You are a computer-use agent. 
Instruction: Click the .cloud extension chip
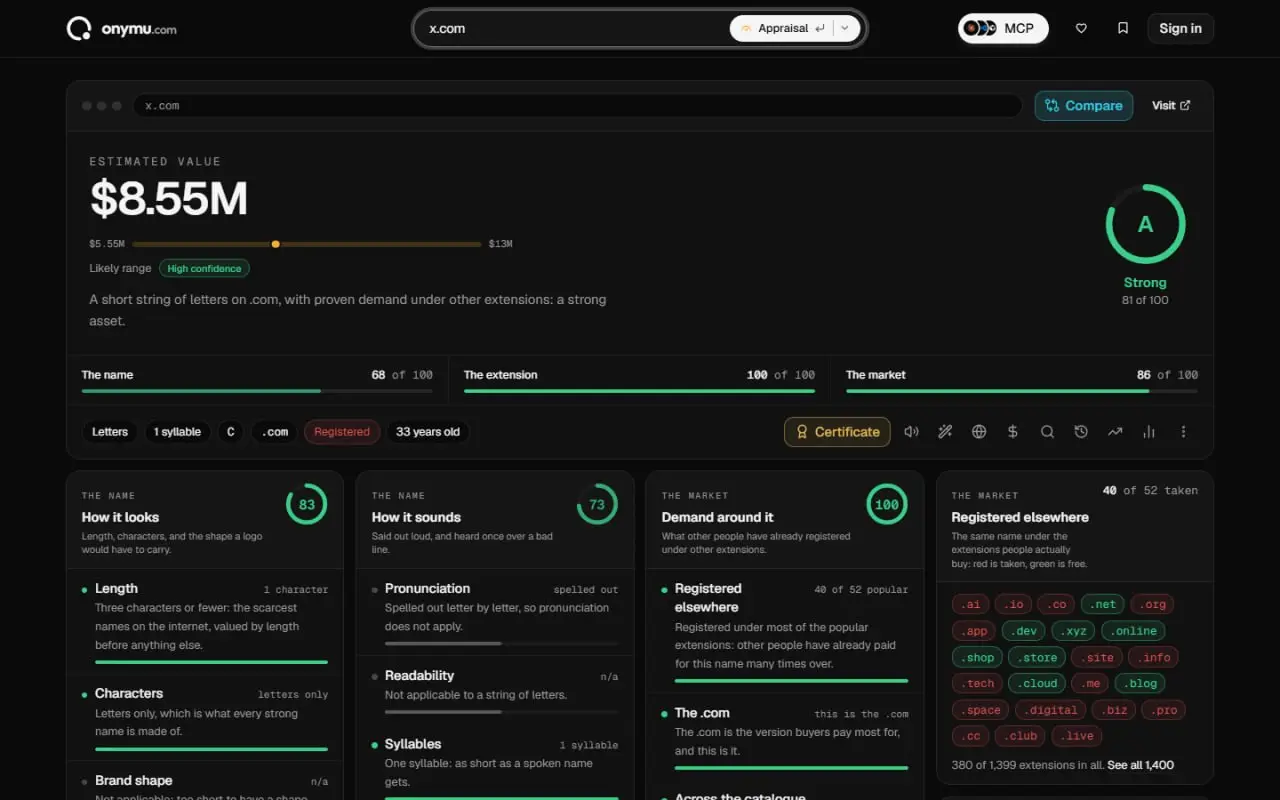point(1037,684)
